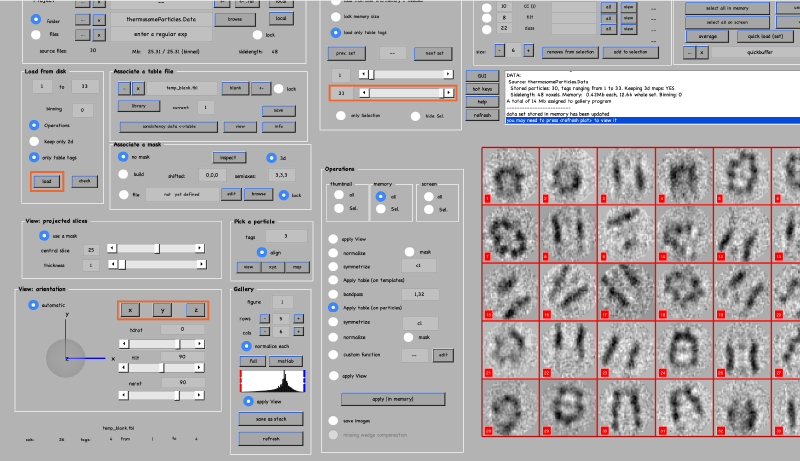Select the 'Keep only 2d' radio option

(x=36, y=142)
